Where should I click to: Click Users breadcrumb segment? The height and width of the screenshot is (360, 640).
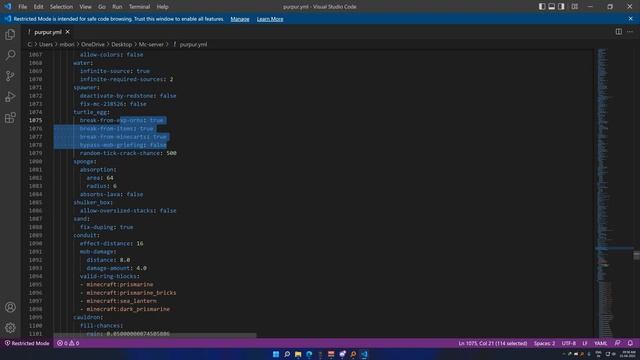[46, 44]
